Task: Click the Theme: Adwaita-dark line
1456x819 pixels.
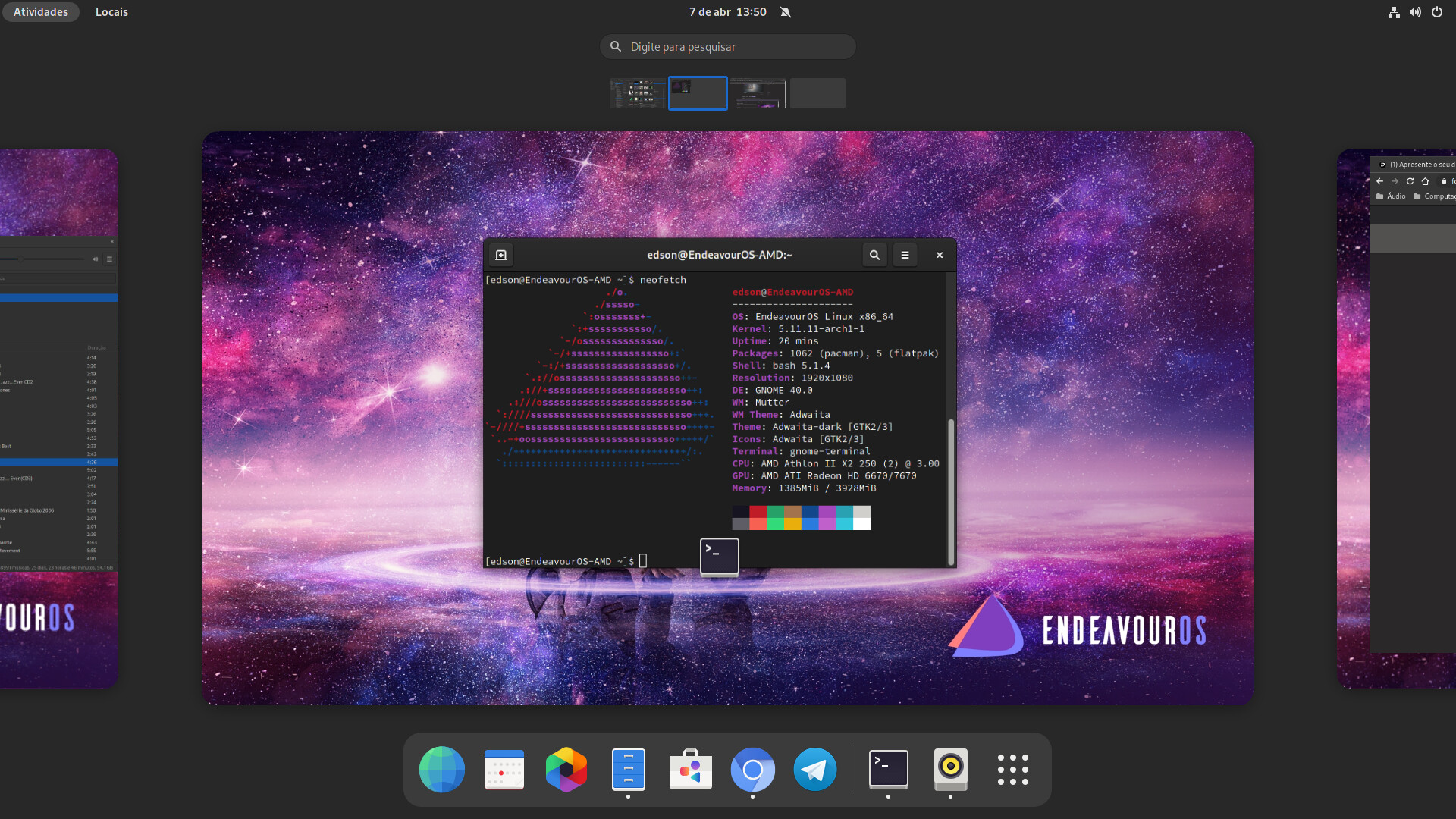Action: click(x=812, y=427)
